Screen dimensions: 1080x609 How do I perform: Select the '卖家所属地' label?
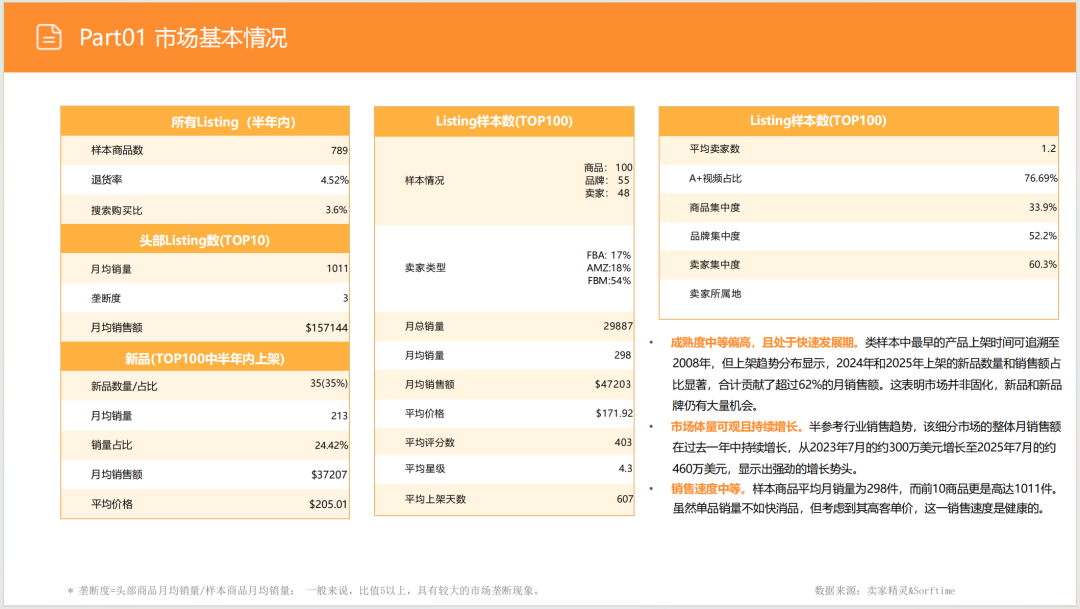[x=715, y=293]
